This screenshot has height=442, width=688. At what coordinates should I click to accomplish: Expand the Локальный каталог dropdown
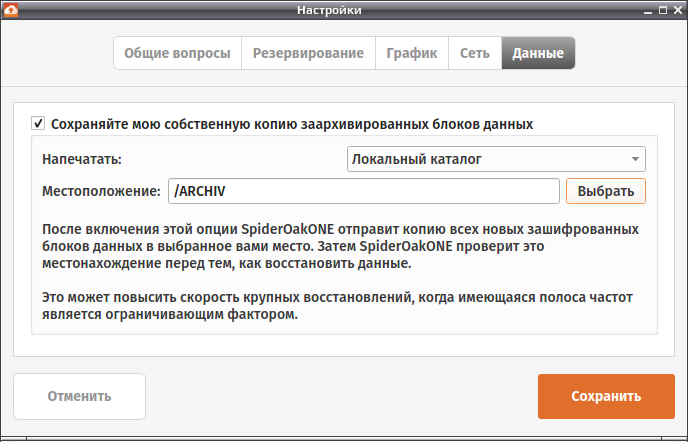[496, 159]
